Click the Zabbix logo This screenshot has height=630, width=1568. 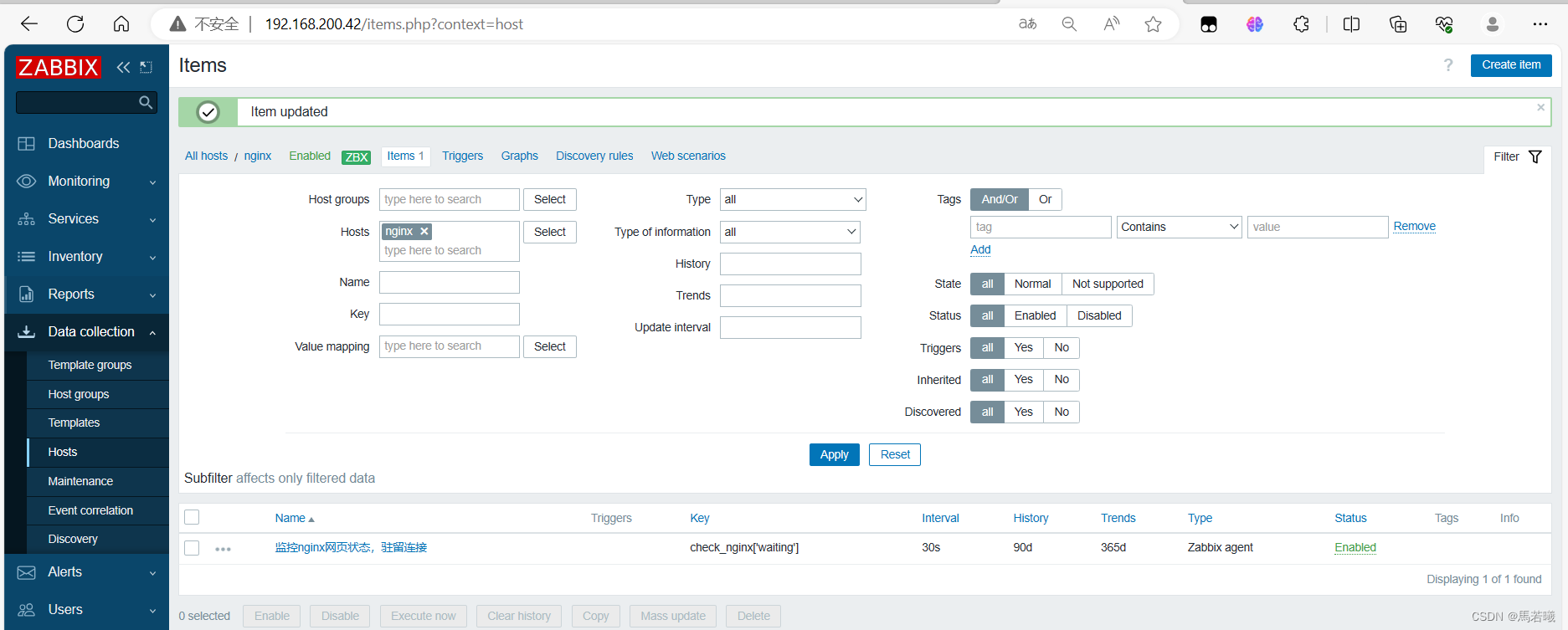(59, 67)
